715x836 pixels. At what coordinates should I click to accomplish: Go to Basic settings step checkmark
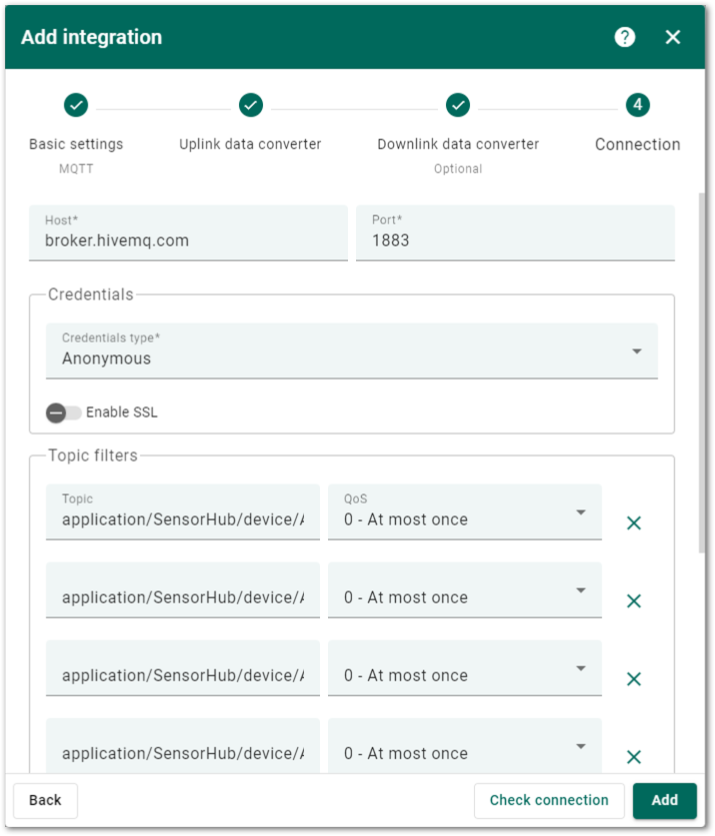(76, 105)
